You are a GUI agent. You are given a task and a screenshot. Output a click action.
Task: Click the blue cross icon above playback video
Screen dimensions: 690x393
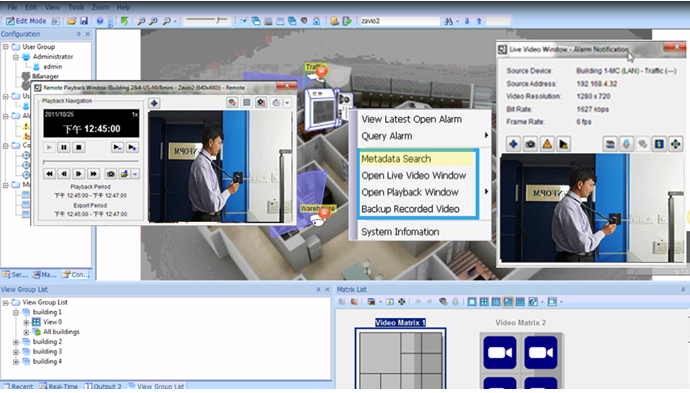point(154,103)
